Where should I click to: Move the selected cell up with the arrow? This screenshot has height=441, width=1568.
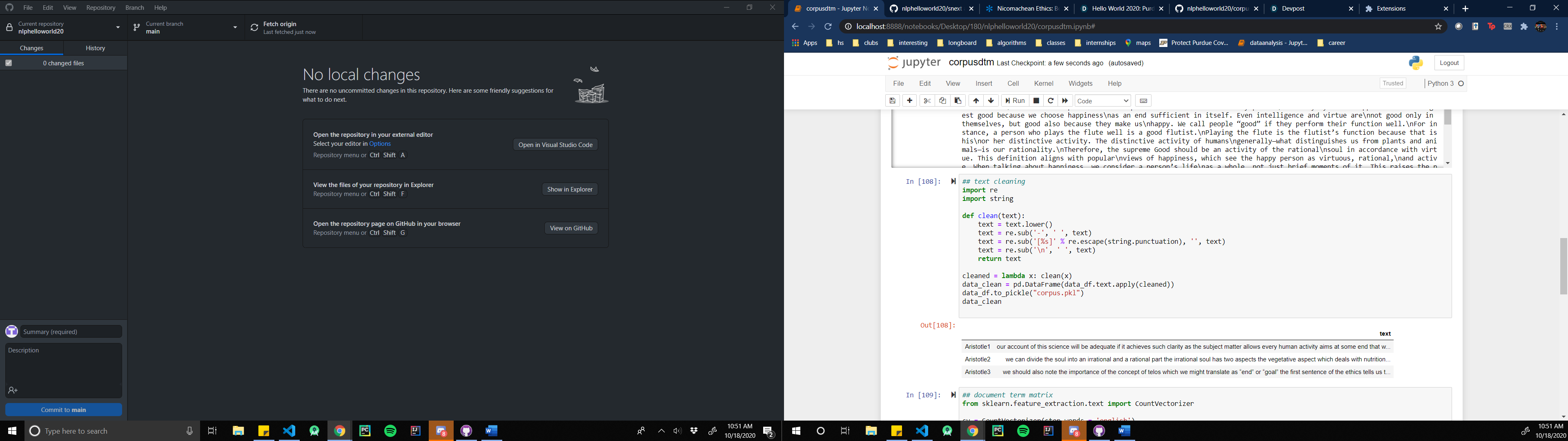[976, 100]
